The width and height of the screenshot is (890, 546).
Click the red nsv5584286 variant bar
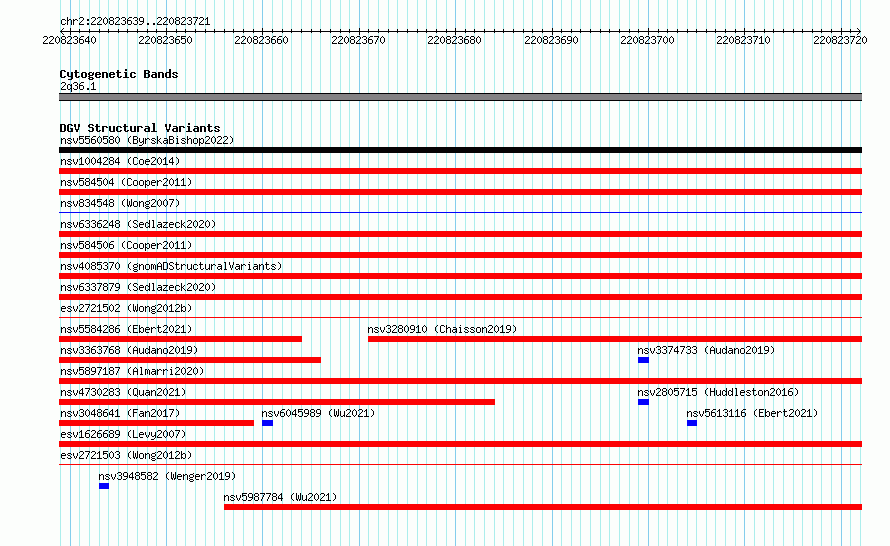coord(180,339)
